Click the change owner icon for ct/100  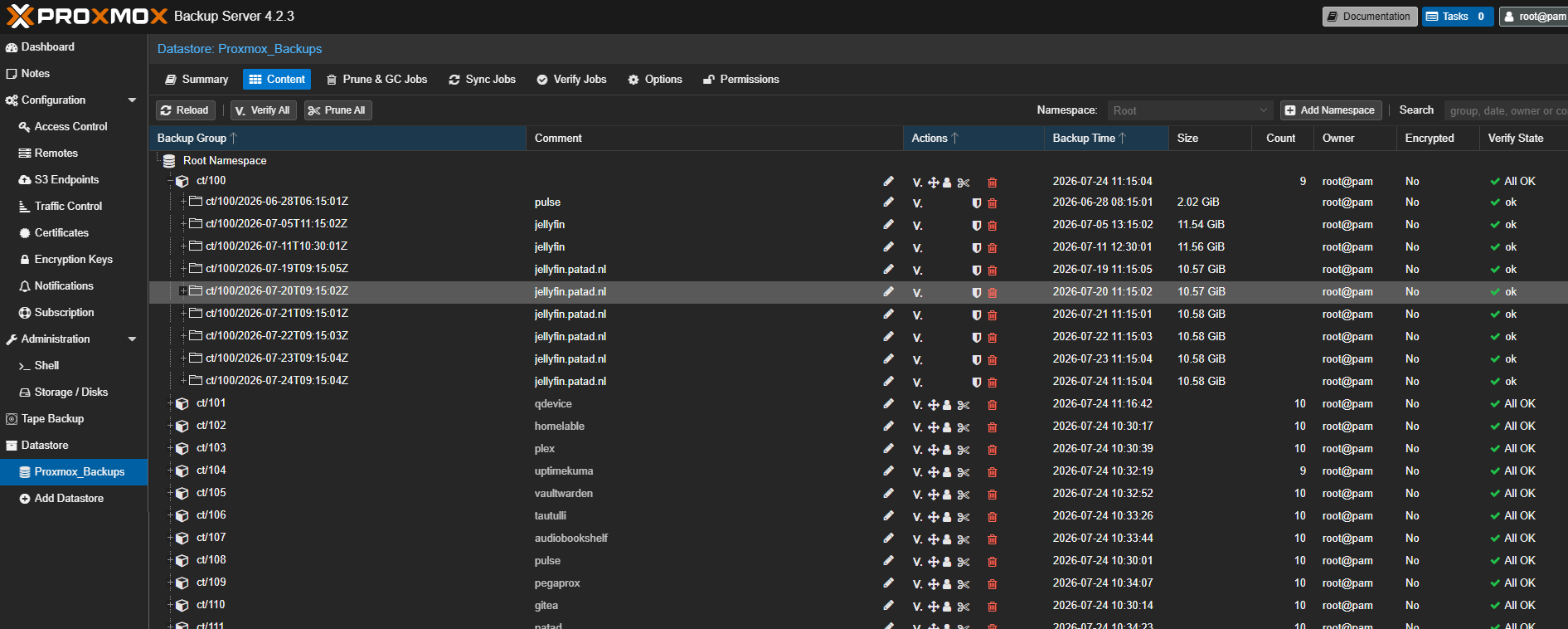coord(947,183)
